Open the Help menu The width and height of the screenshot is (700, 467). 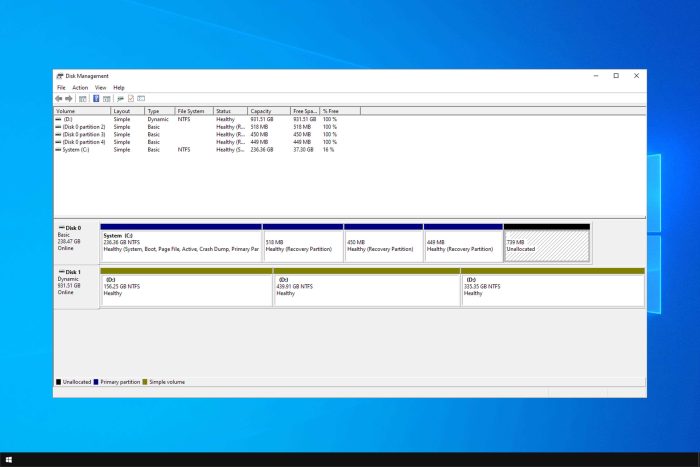[x=119, y=88]
